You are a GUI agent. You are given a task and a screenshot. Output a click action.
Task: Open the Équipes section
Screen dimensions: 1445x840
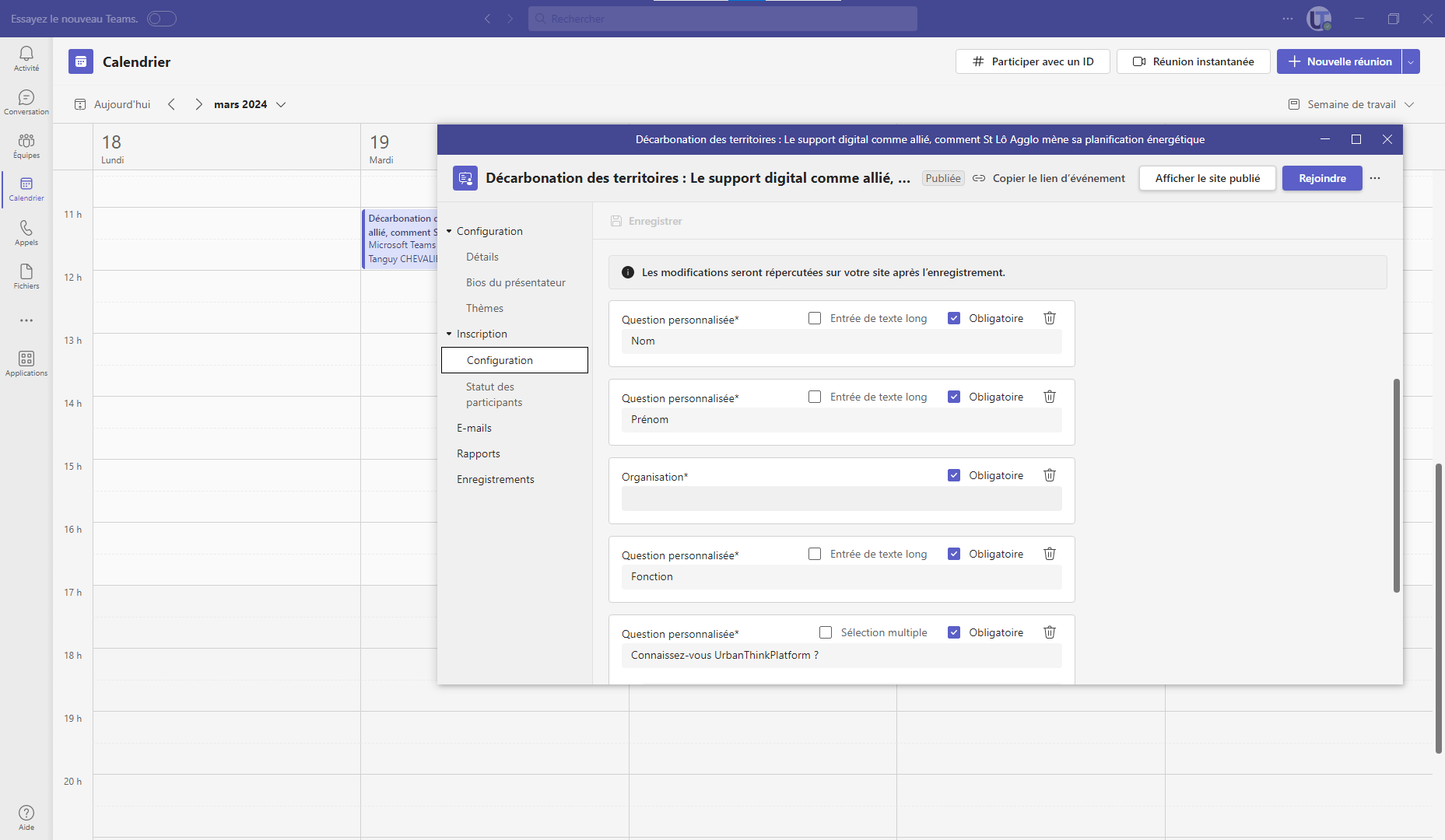tap(26, 145)
